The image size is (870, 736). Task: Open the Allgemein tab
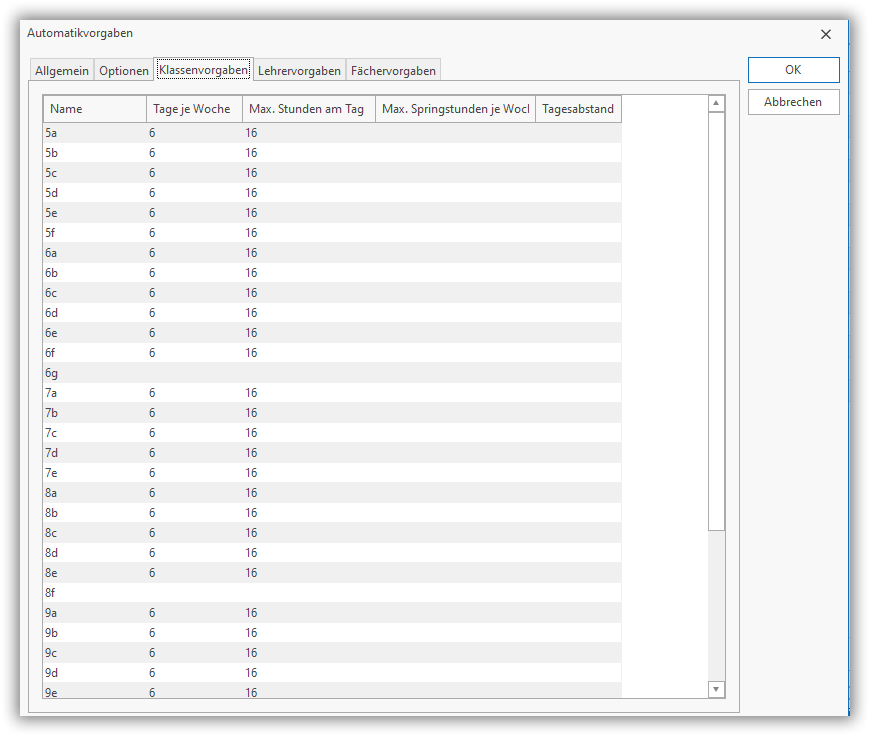click(x=62, y=71)
